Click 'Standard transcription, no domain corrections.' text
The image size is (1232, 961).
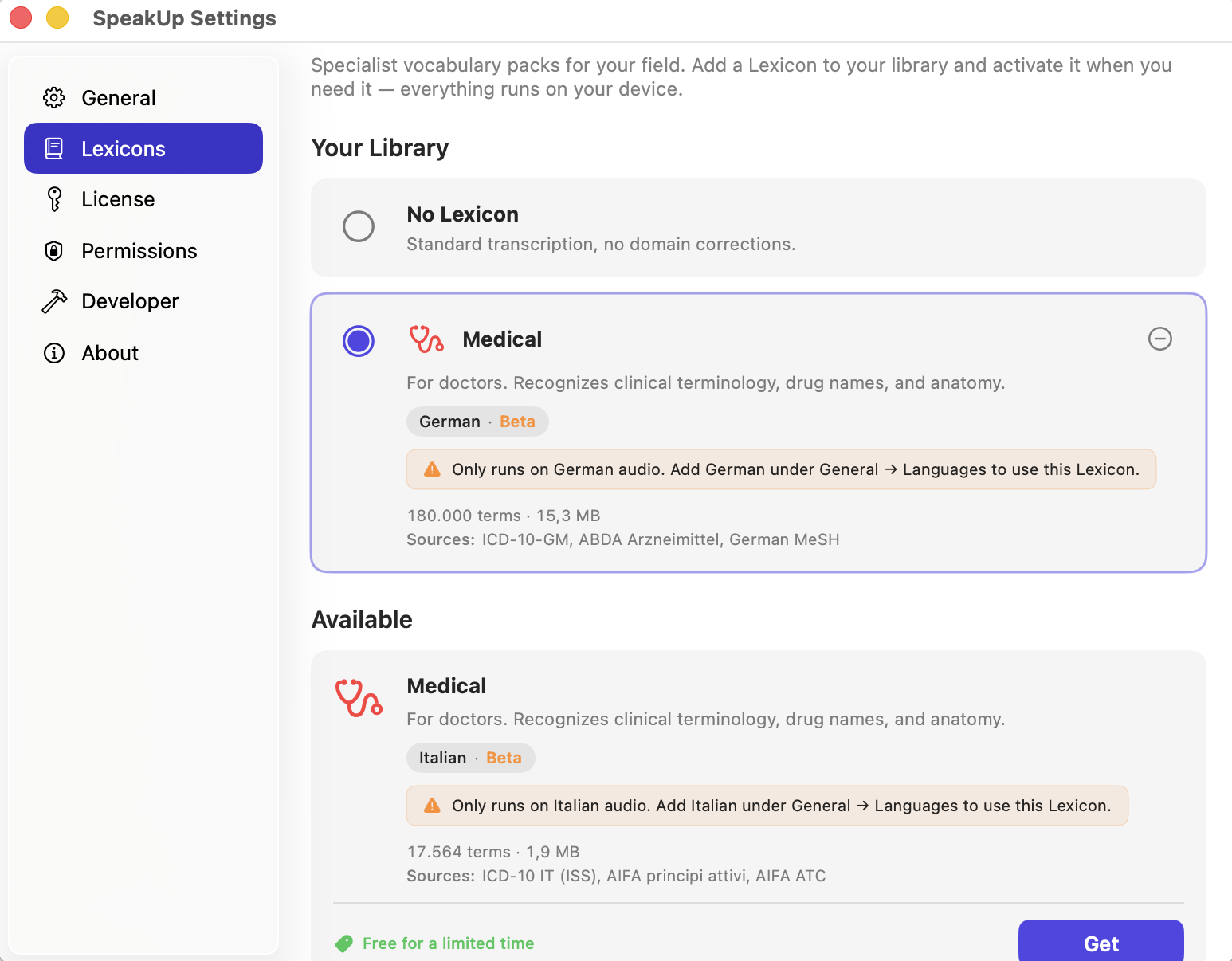(601, 244)
